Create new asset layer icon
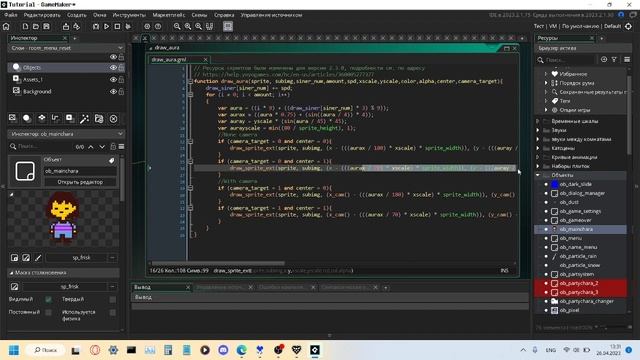Viewport: 640px width, 360px height. pos(70,118)
